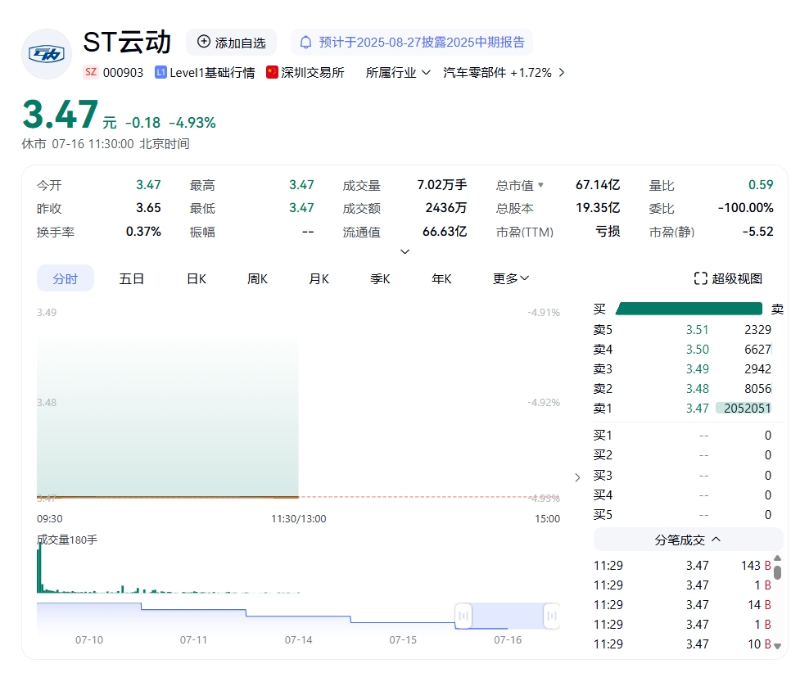Collapse order book panel with side arrow
Image resolution: width=800 pixels, height=673 pixels.
(577, 477)
